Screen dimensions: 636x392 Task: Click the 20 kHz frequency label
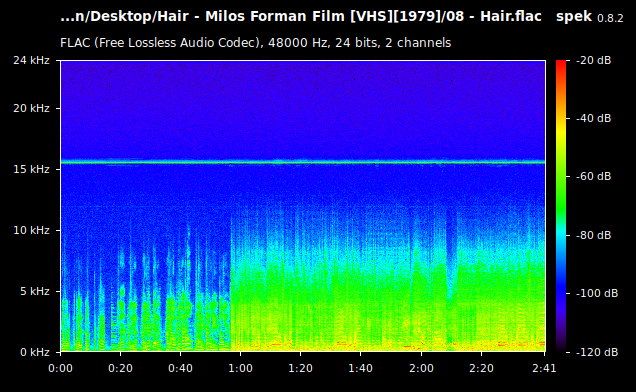(x=31, y=108)
